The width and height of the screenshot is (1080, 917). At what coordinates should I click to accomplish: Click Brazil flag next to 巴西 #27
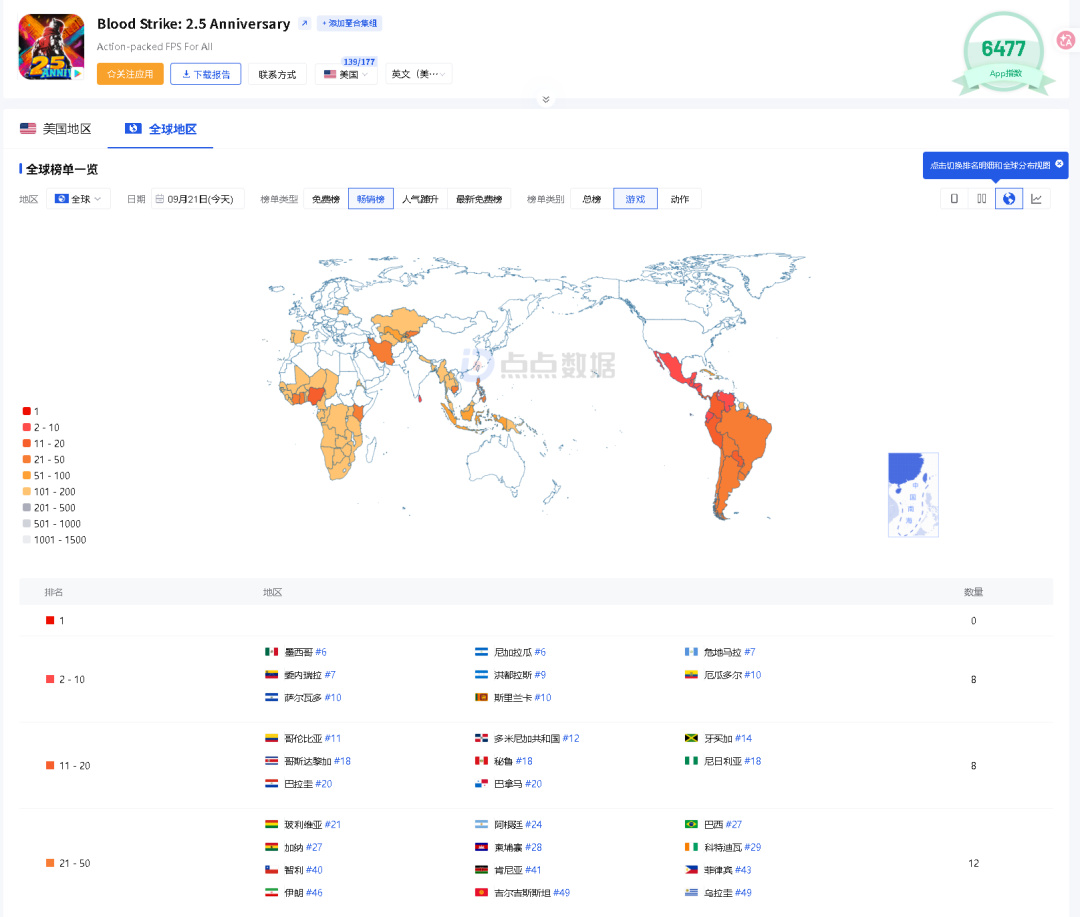692,824
